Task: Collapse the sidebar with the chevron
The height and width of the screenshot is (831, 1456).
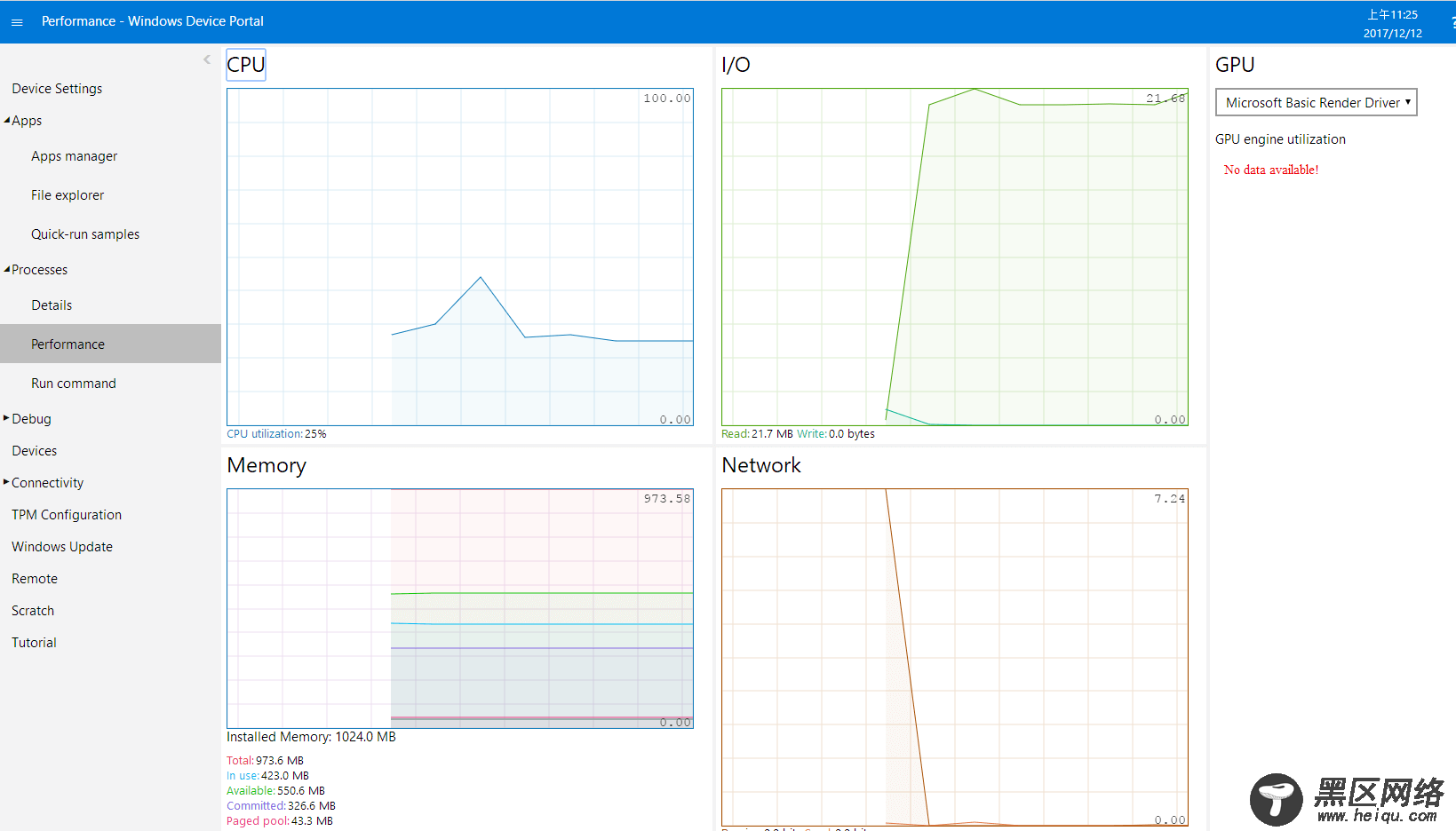Action: click(x=207, y=59)
